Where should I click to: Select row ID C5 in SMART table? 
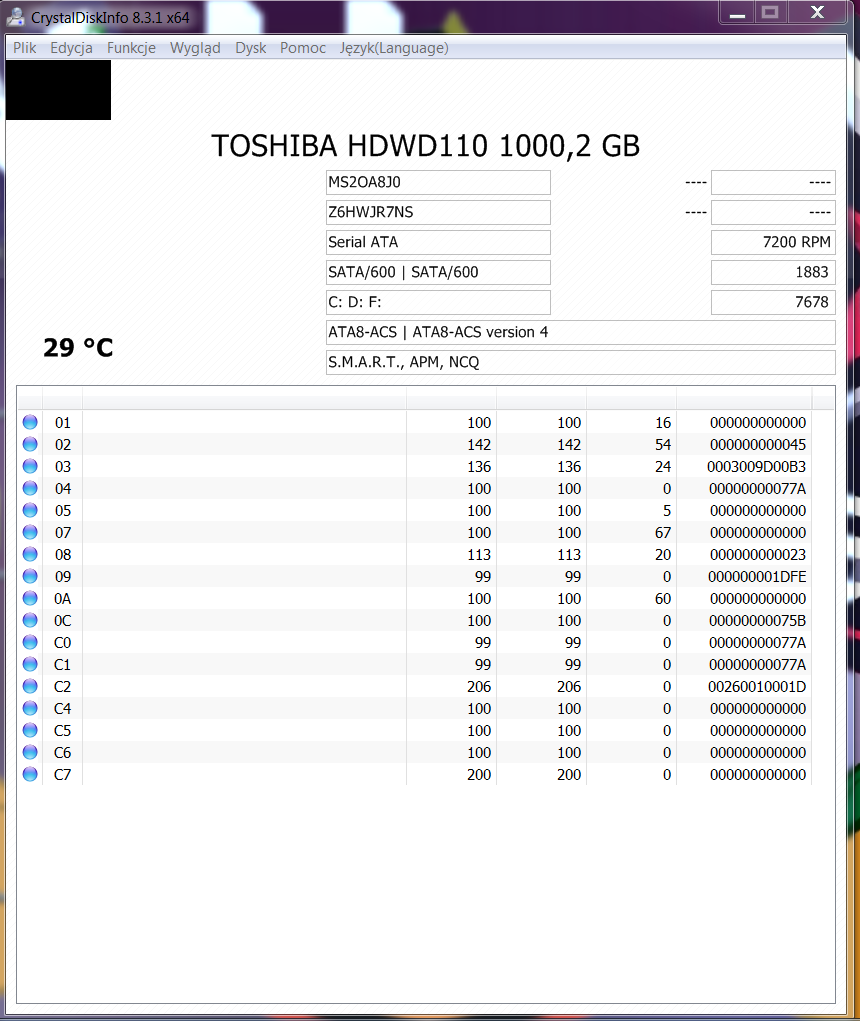62,731
